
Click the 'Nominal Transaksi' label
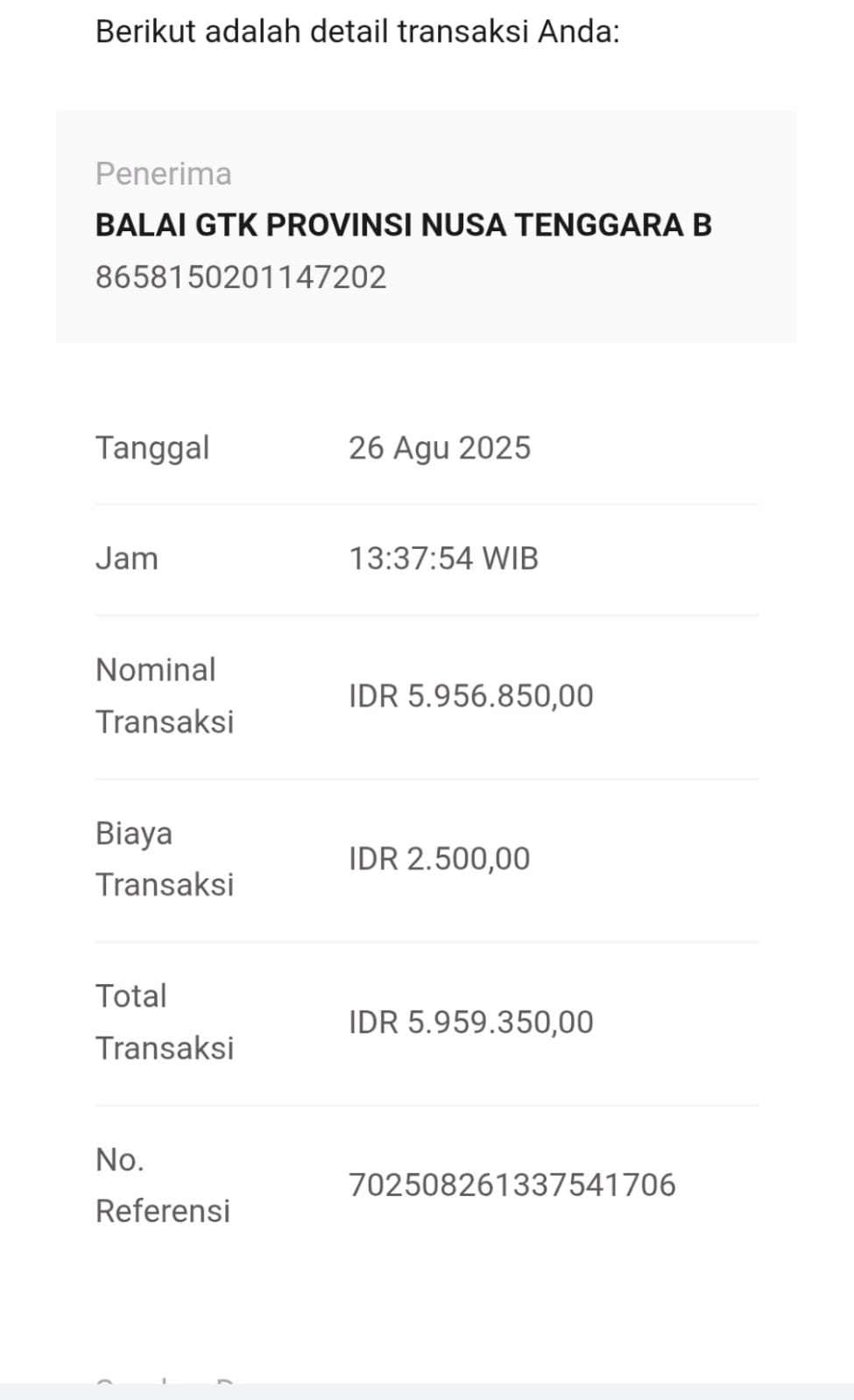(165, 696)
